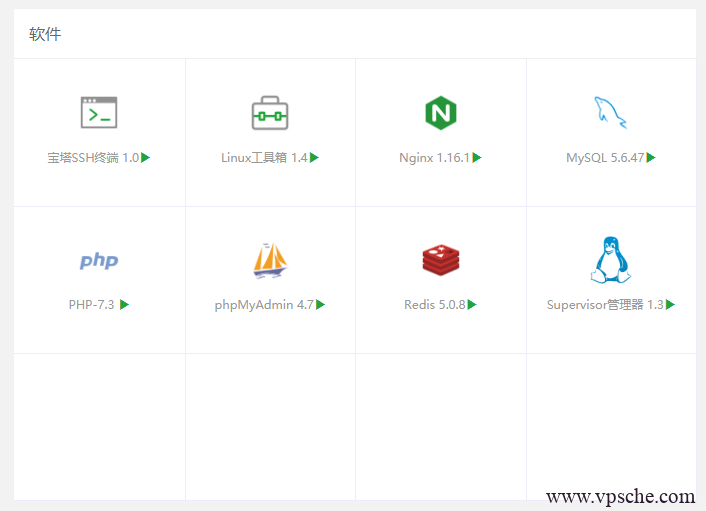This screenshot has height=511, width=706.
Task: Click the MySQL dolphin icon
Action: pyautogui.click(x=611, y=113)
